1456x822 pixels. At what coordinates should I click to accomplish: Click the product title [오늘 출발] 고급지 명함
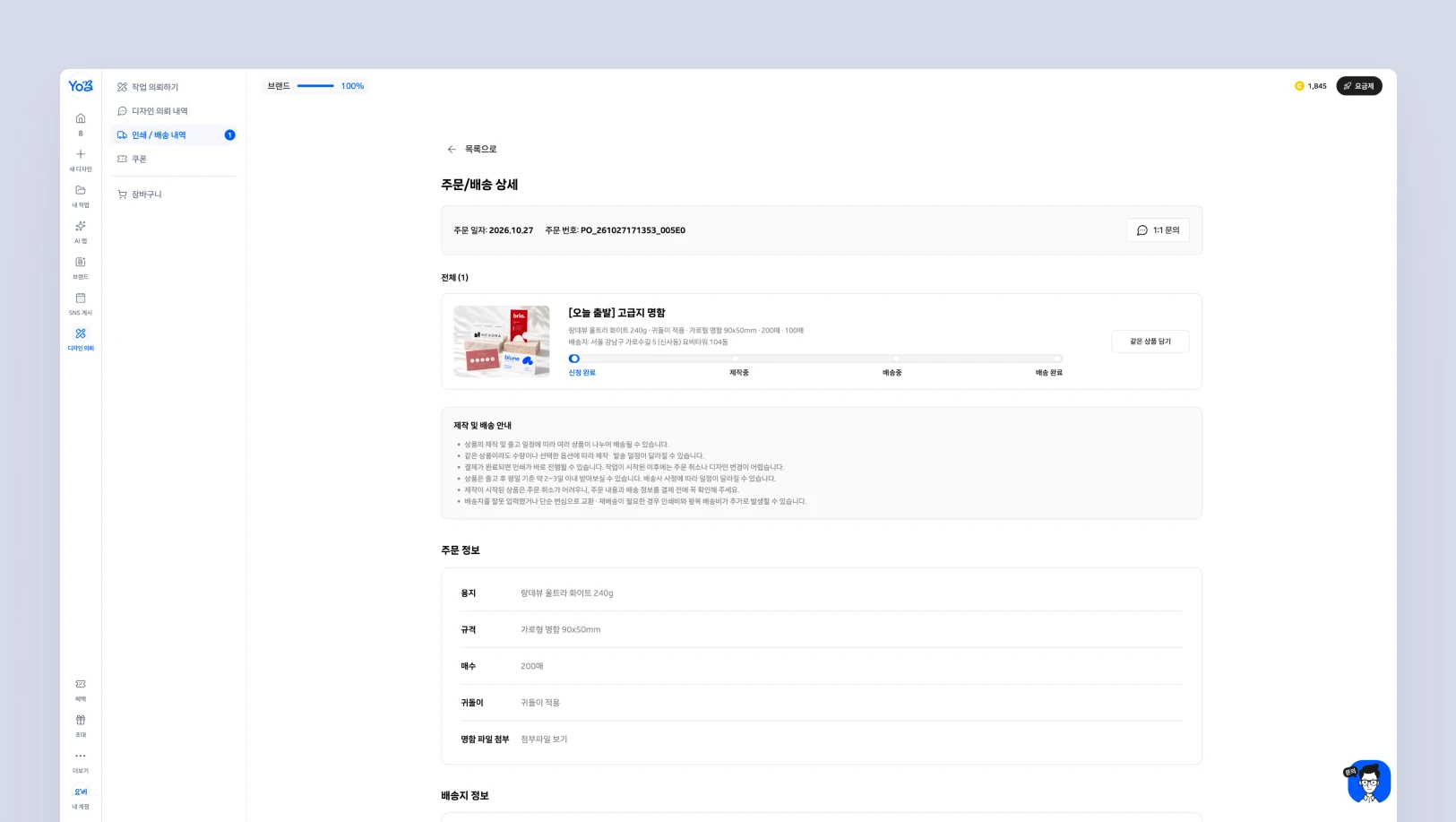click(x=616, y=313)
